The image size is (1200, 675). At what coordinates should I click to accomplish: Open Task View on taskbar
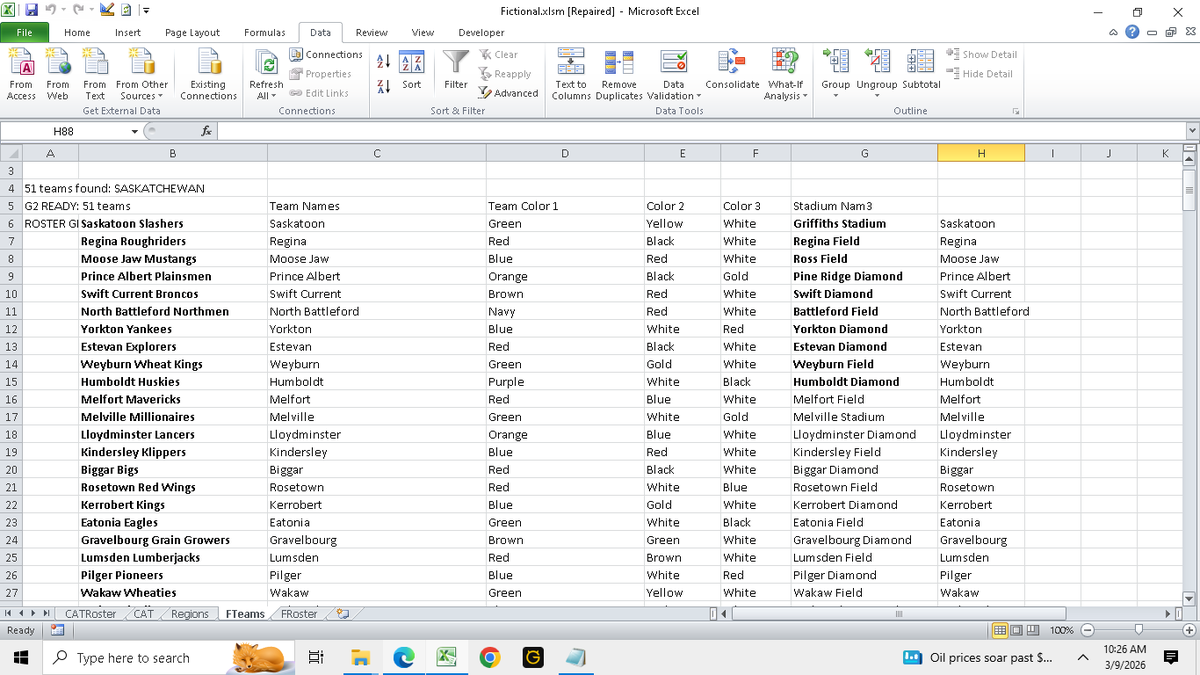tap(316, 658)
